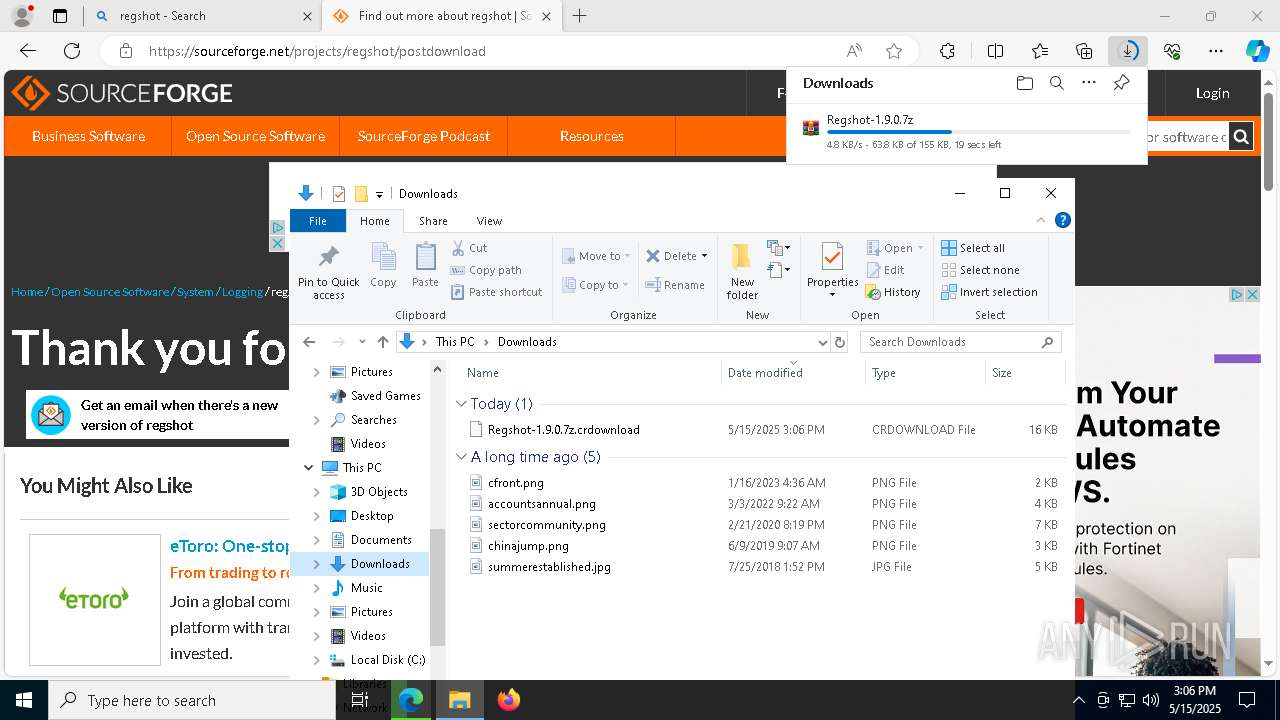Click Copy icon in Clipboard group

(383, 266)
